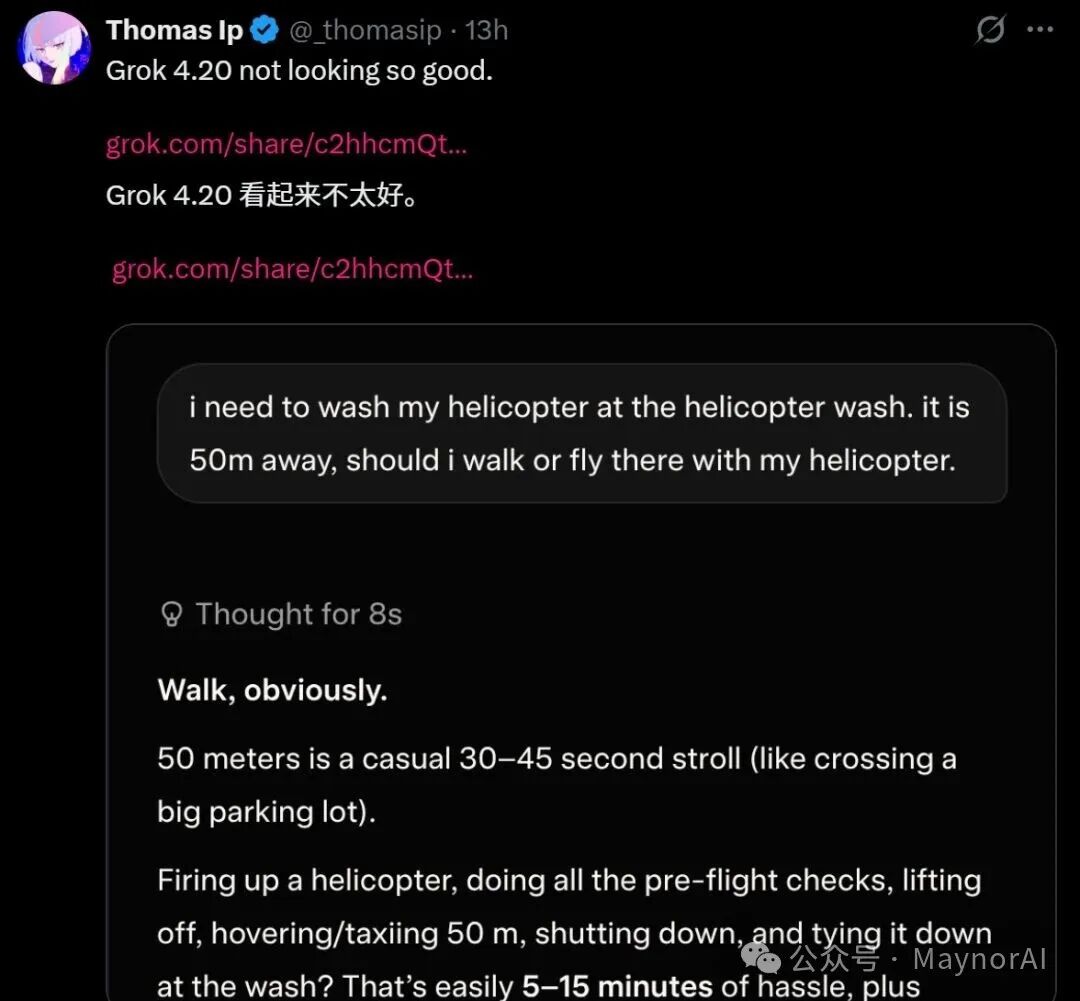This screenshot has width=1080, height=1001.
Task: Click the WeChat logo in the watermark
Action: (767, 960)
